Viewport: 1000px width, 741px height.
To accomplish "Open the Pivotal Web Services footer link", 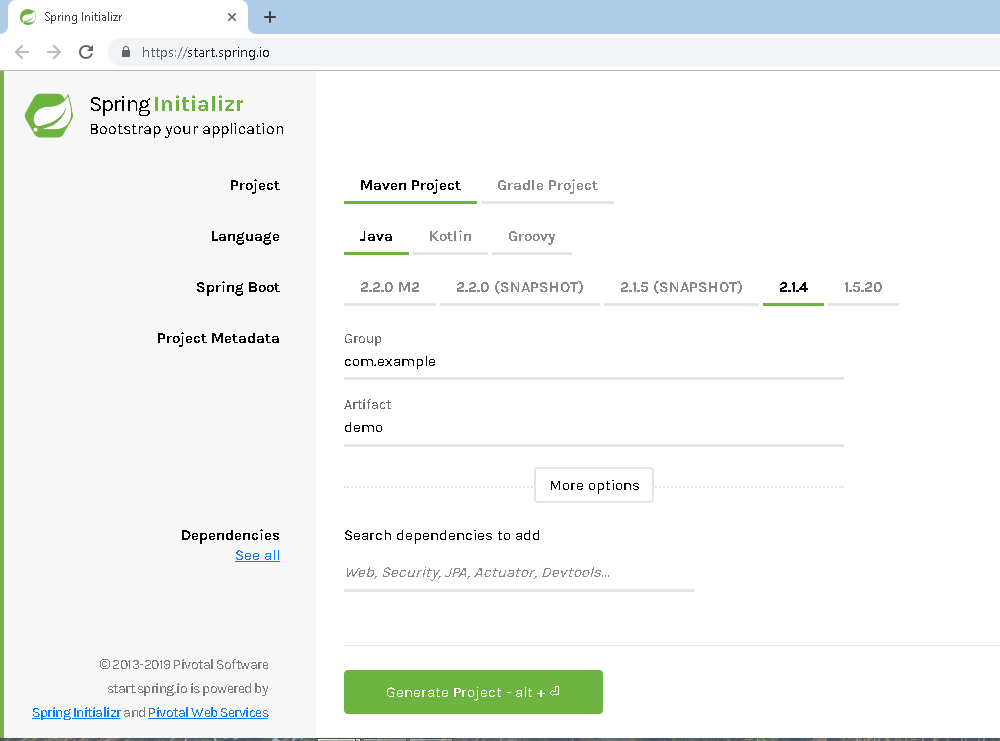I will click(x=208, y=712).
